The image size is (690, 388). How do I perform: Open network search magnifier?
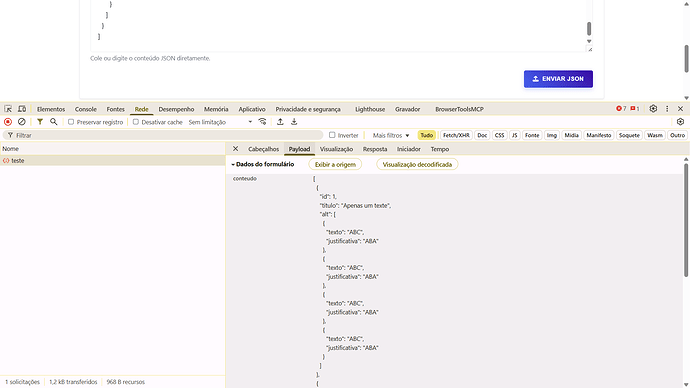click(54, 122)
